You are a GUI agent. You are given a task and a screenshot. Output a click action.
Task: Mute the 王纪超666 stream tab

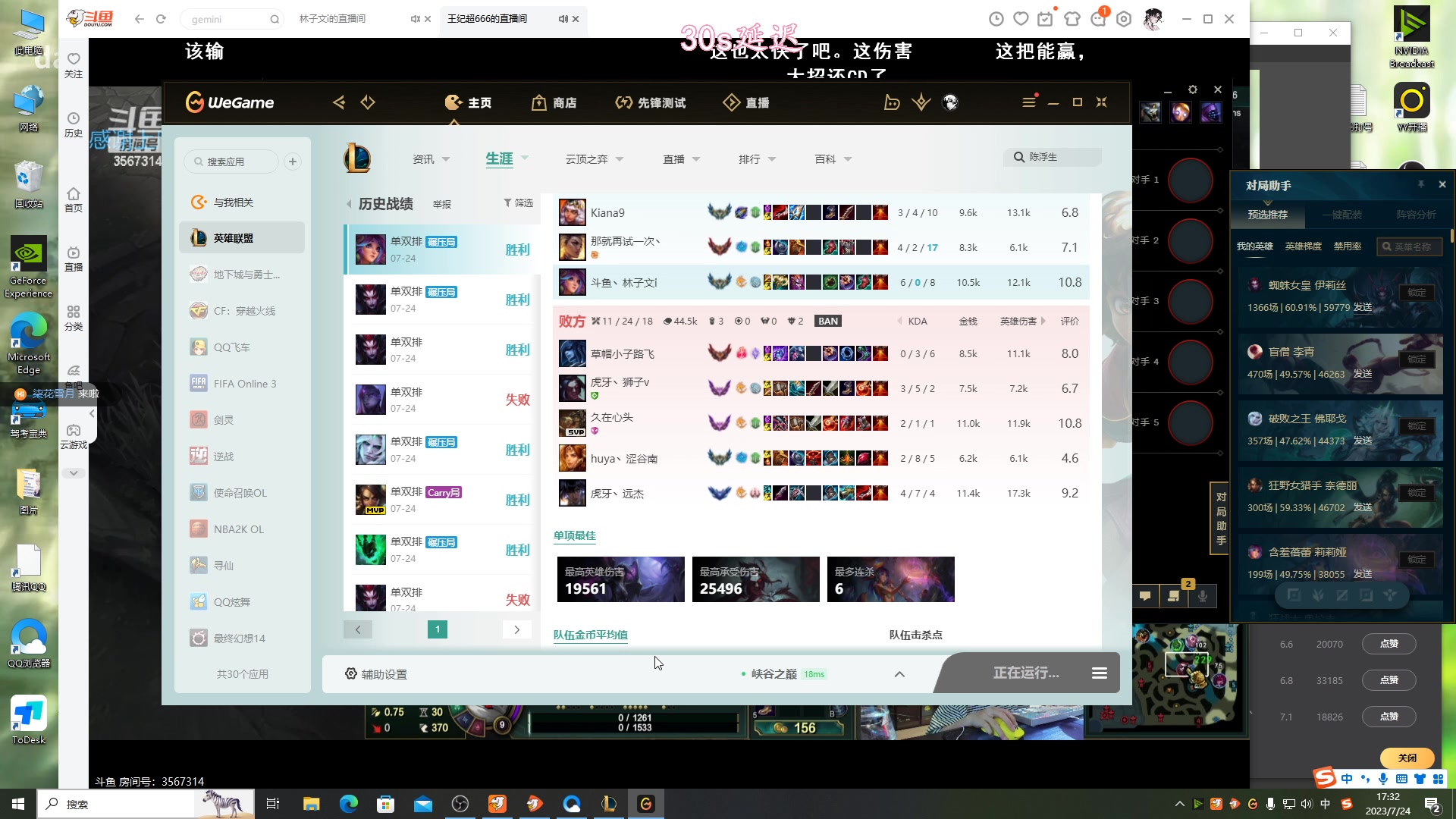point(563,19)
